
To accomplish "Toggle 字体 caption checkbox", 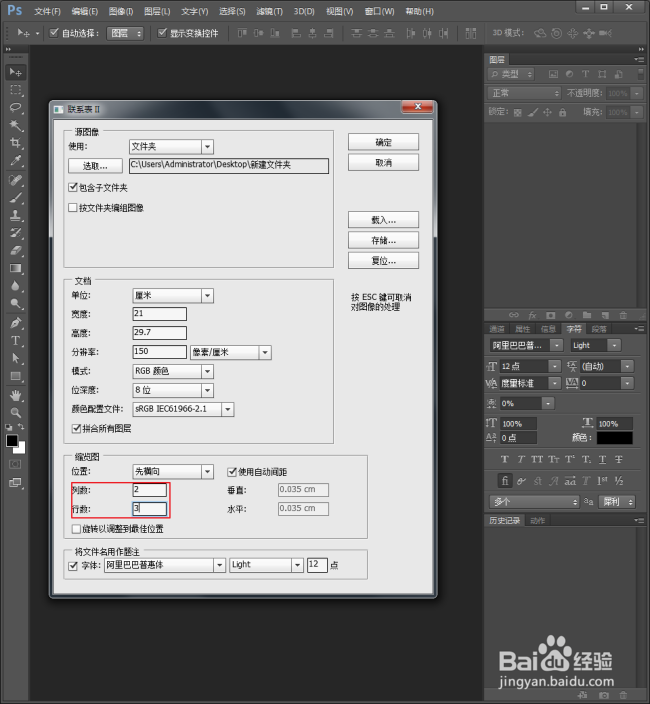I will pos(73,566).
